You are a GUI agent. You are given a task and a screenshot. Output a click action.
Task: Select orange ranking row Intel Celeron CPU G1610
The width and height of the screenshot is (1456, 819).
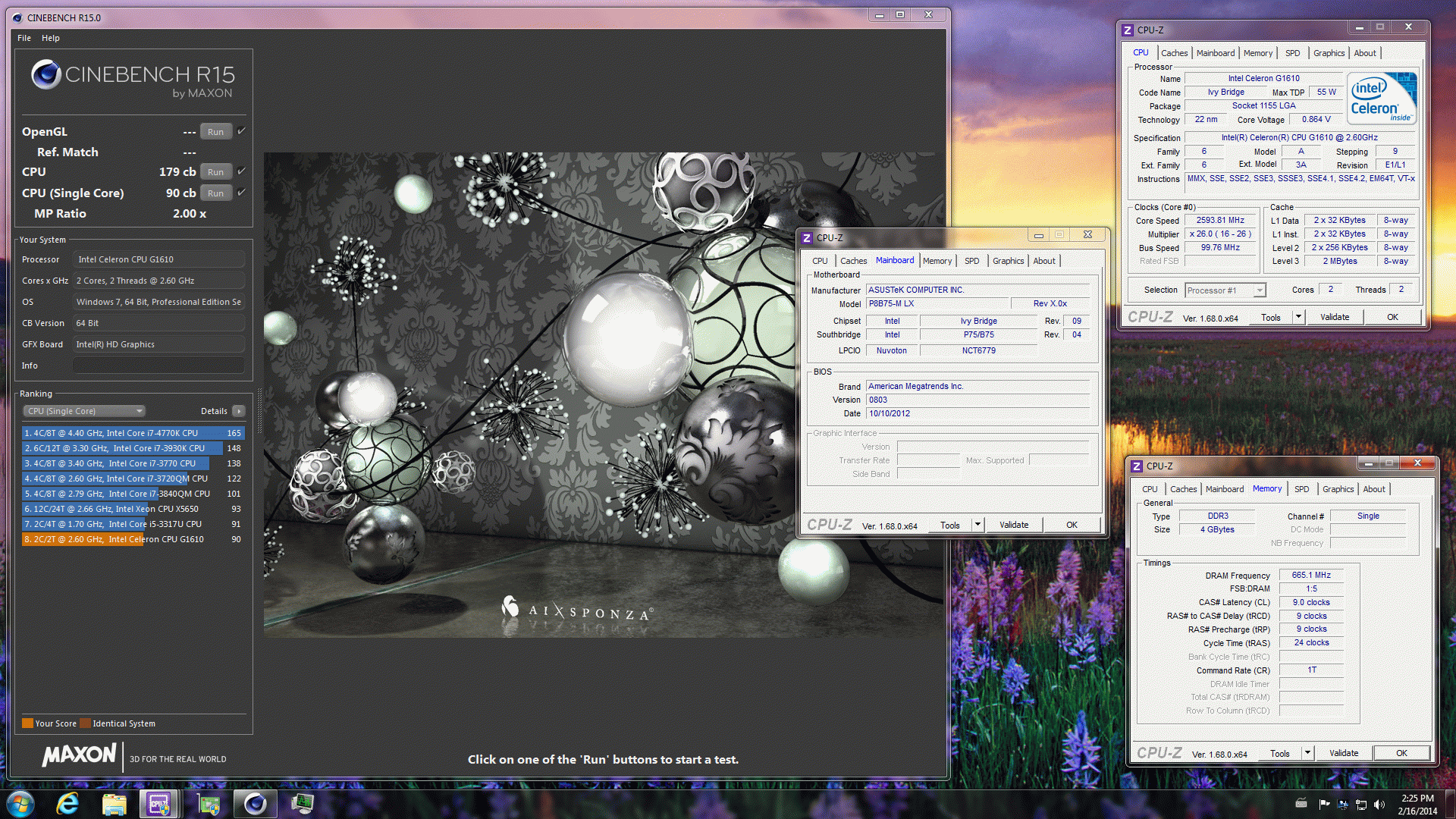[x=133, y=539]
